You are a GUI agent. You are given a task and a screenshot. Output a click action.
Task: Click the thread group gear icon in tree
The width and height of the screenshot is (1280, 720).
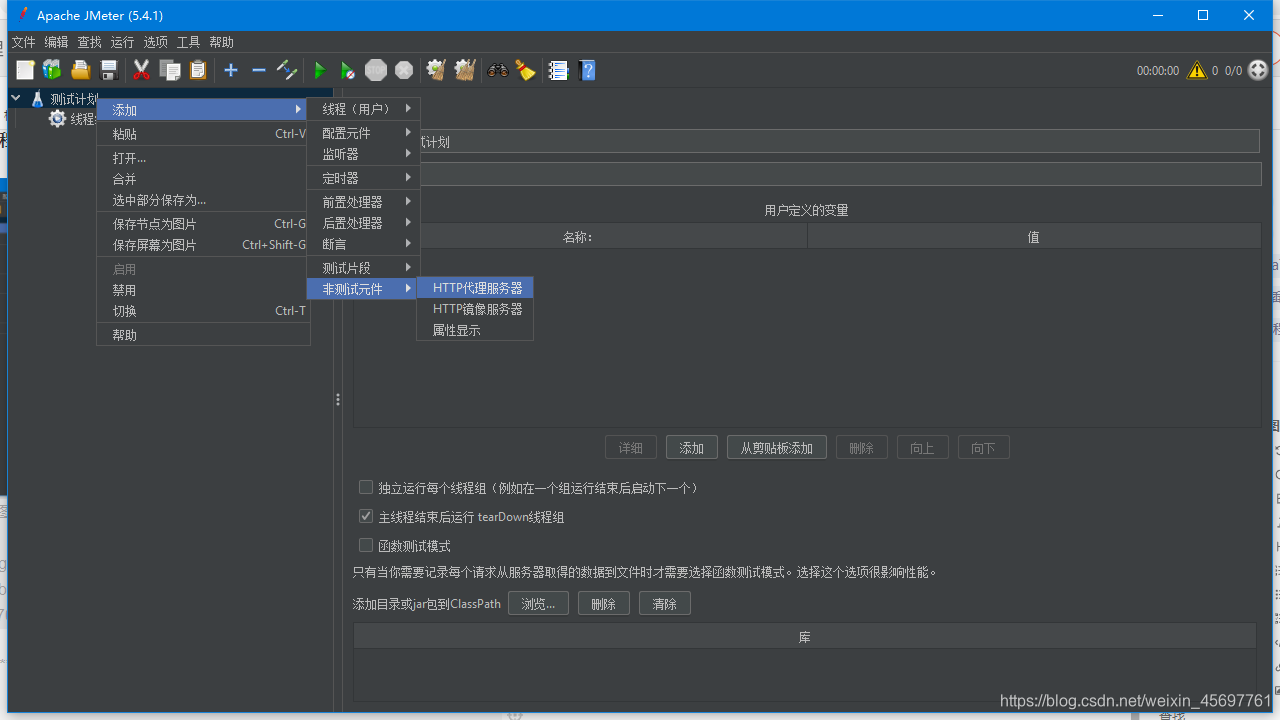[57, 119]
